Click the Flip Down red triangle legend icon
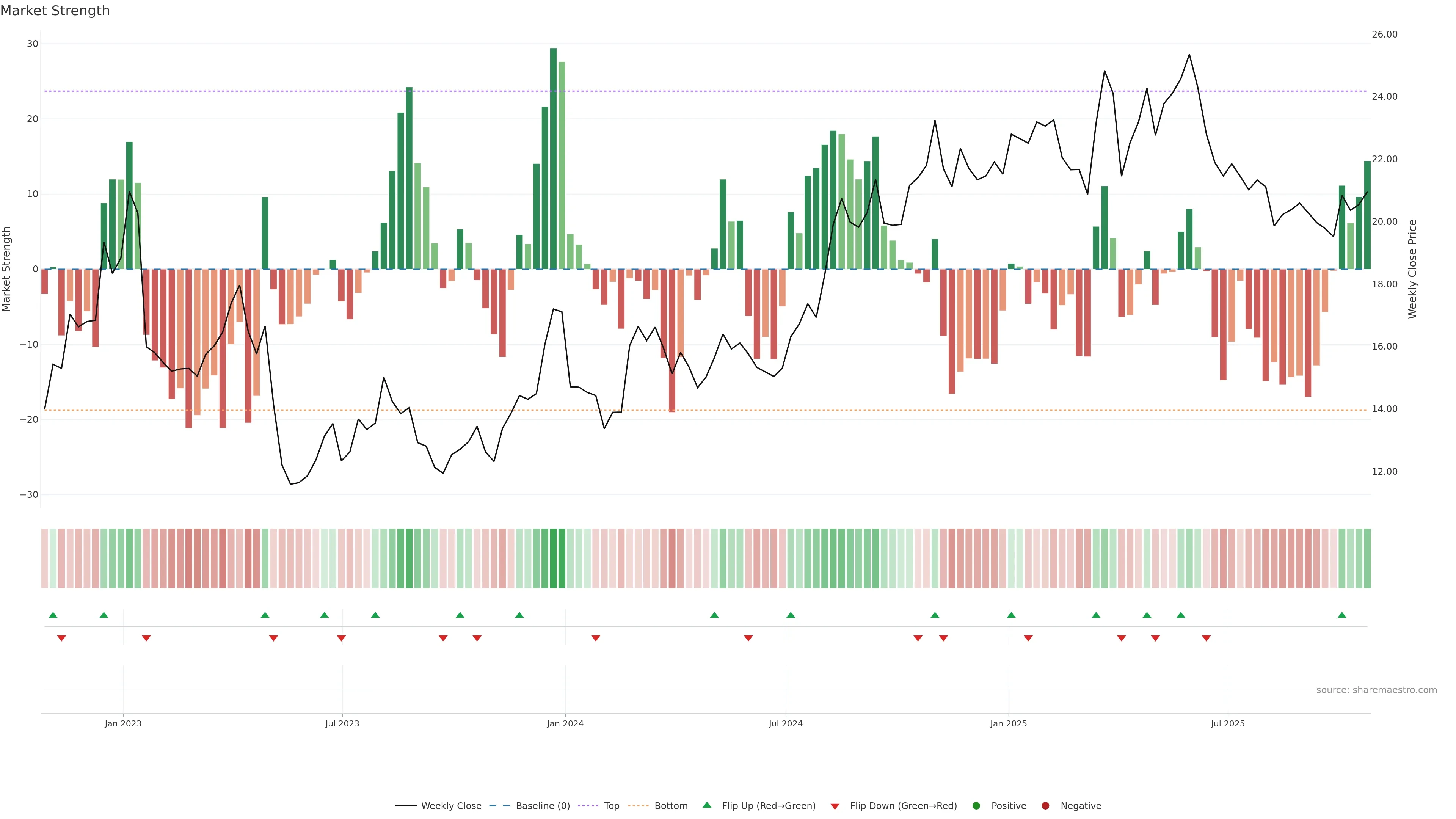Image resolution: width=1456 pixels, height=819 pixels. pyautogui.click(x=835, y=806)
